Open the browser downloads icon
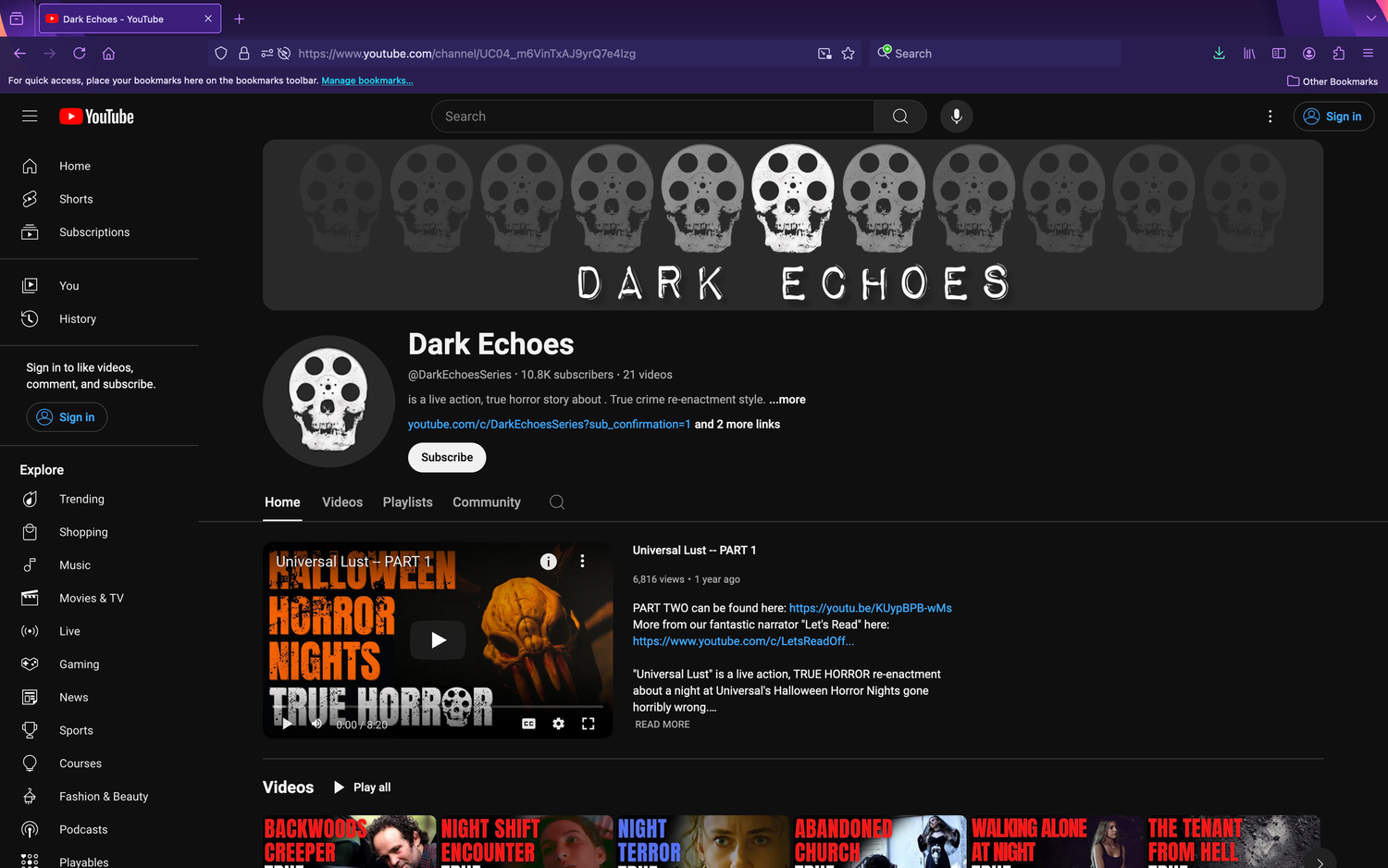 1219,54
